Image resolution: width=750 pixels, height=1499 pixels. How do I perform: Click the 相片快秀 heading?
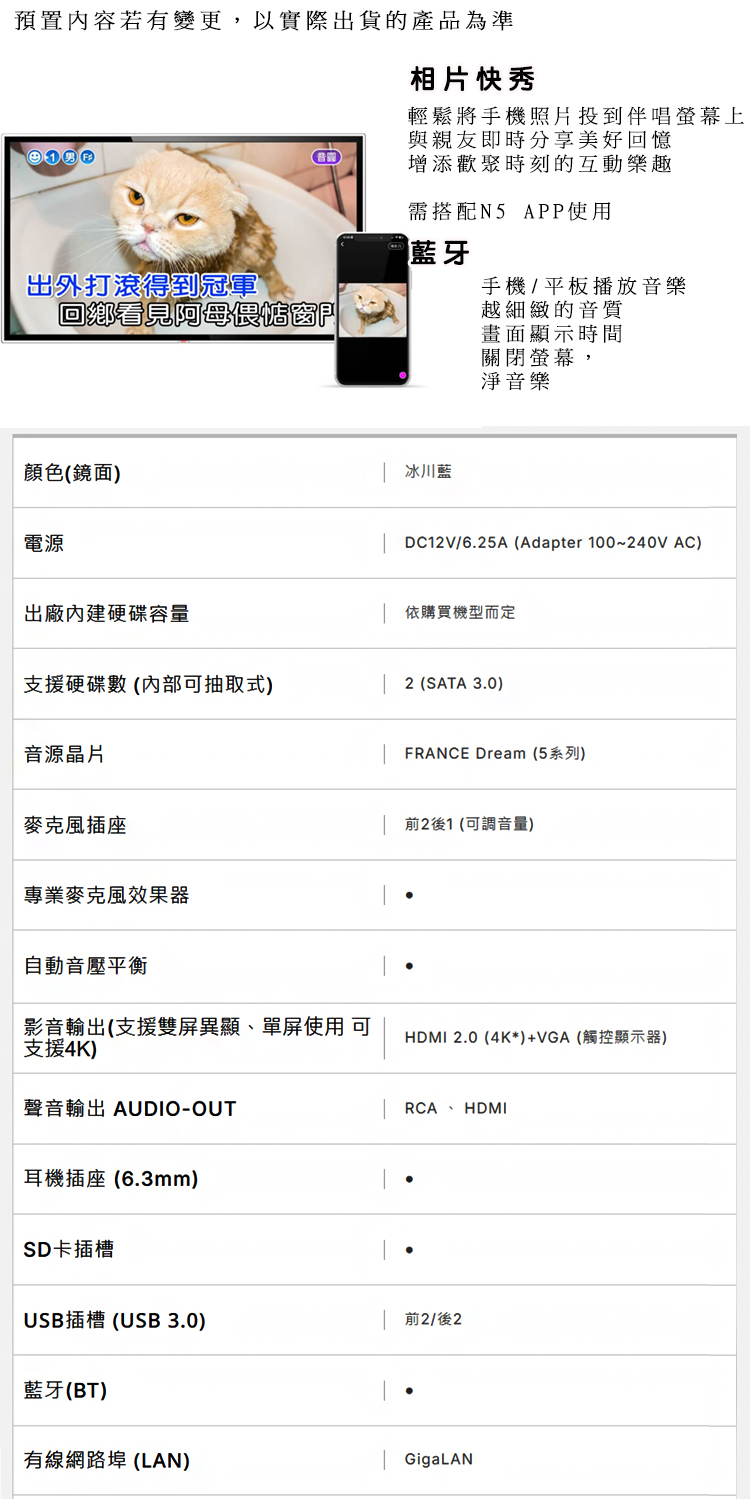(x=472, y=79)
